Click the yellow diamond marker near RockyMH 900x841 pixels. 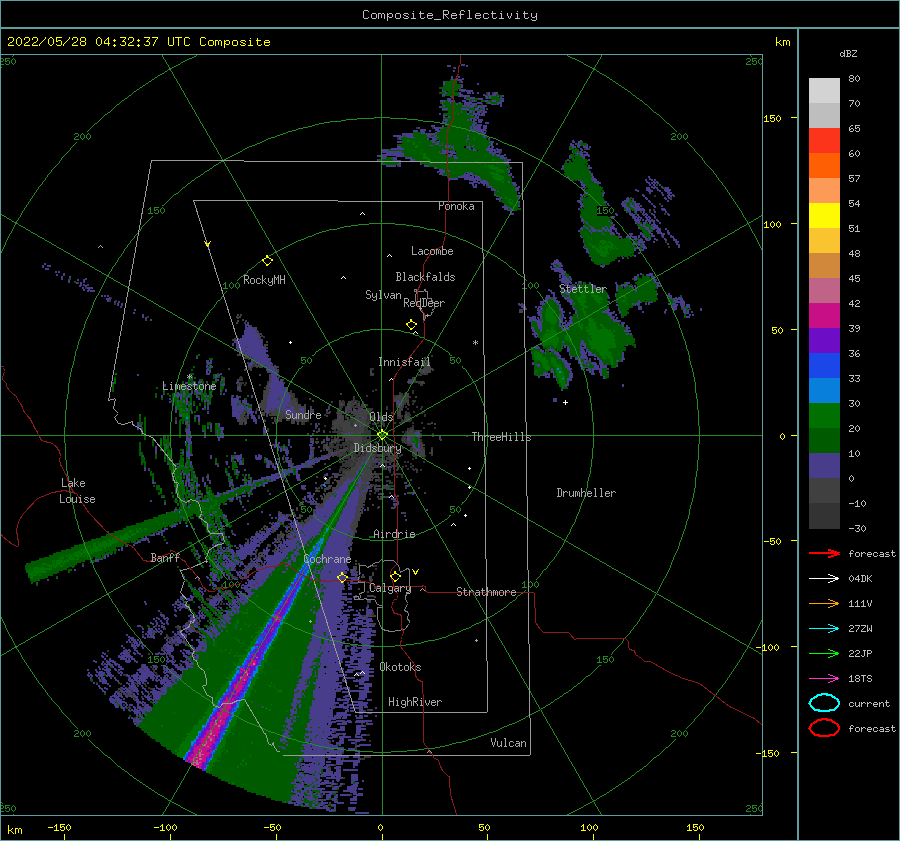pyautogui.click(x=267, y=261)
